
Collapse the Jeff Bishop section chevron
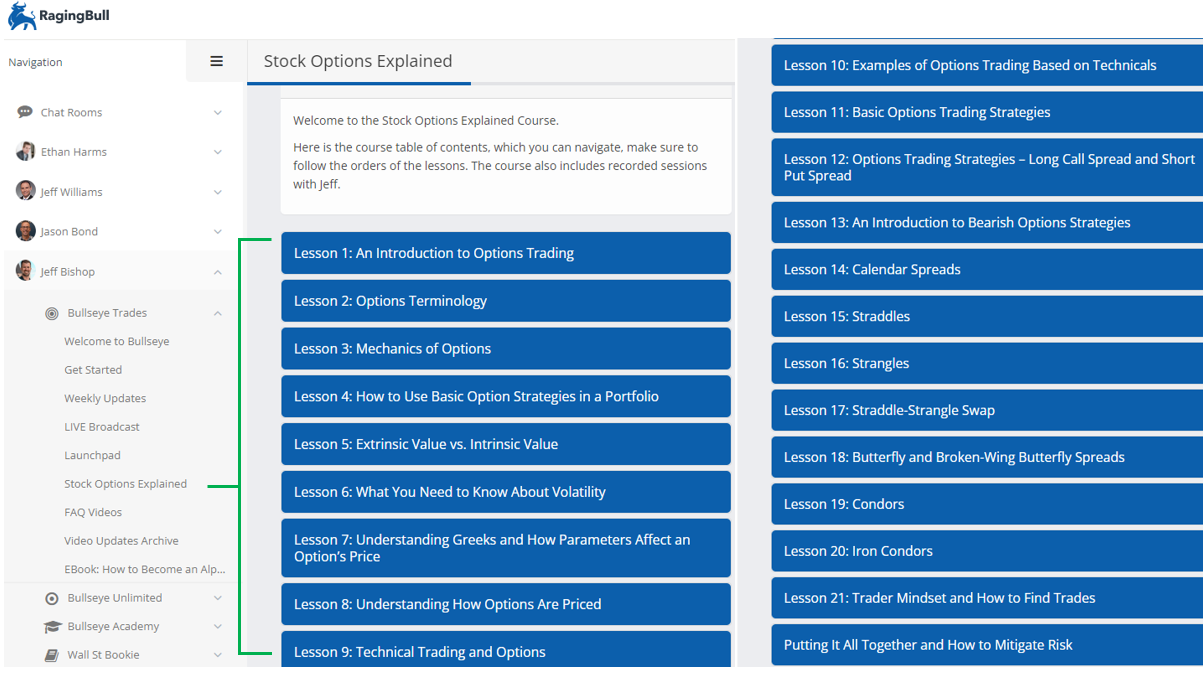(x=218, y=272)
